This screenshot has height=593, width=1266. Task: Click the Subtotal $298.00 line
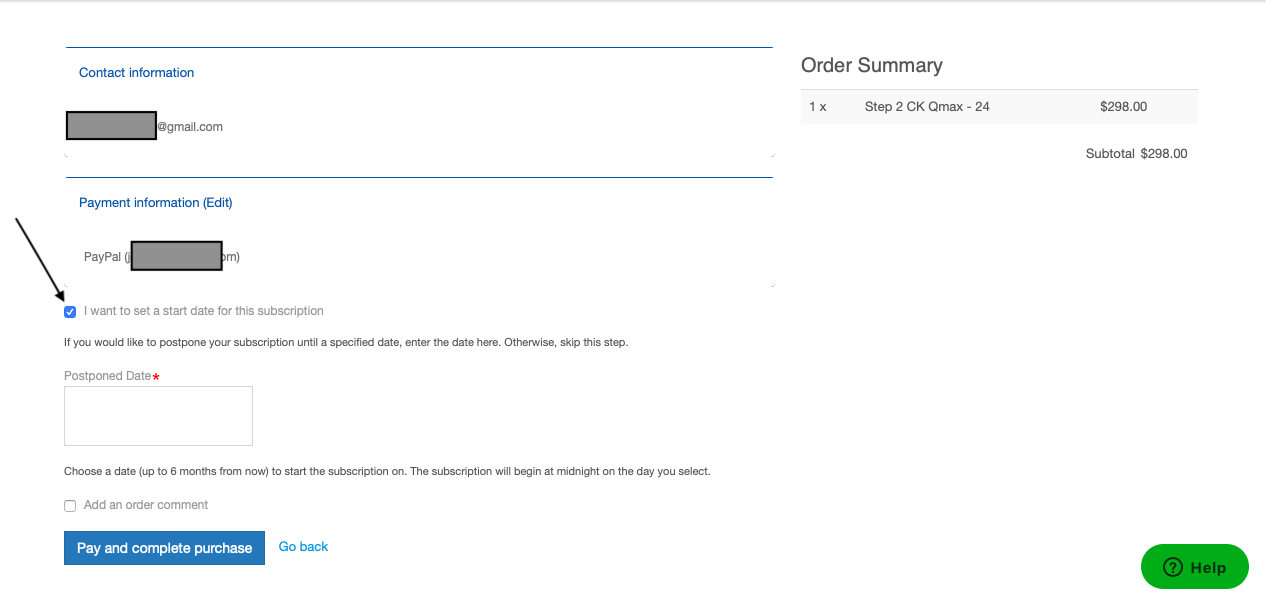tap(1137, 154)
